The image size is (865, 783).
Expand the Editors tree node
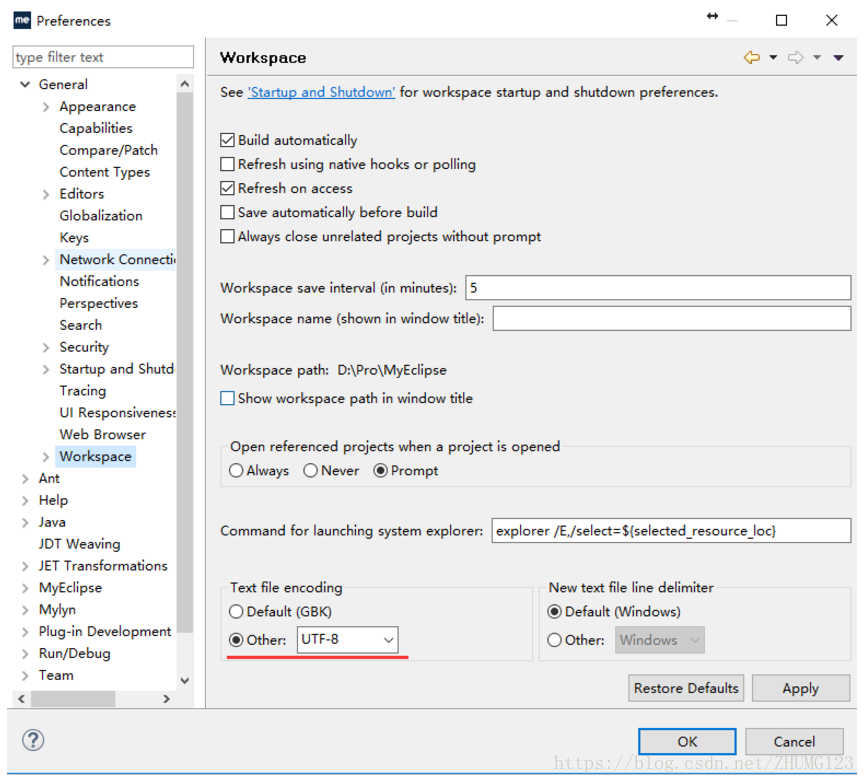tap(46, 194)
